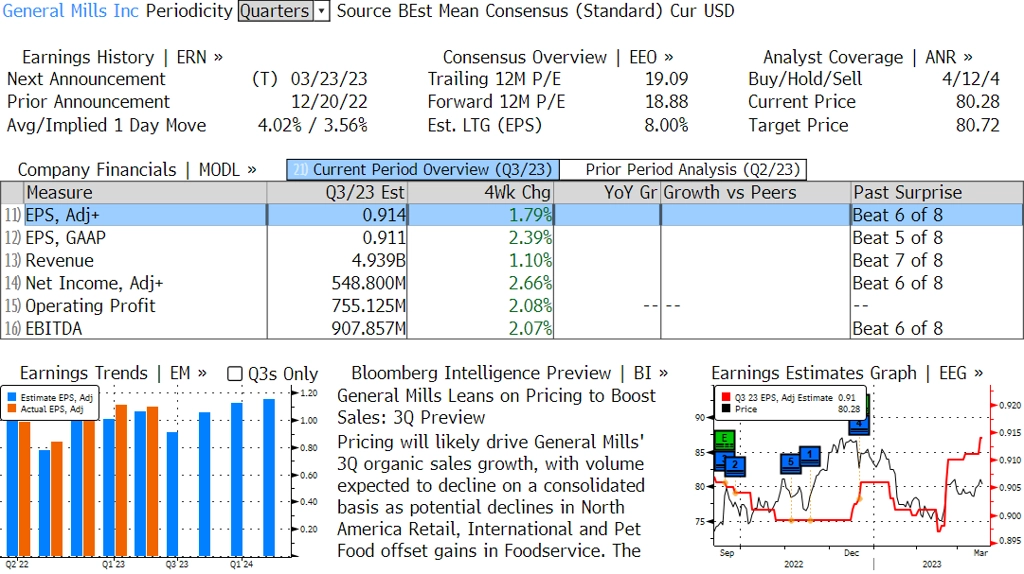Click blue Estimate EPS legend swatch
The image size is (1024, 574).
click(x=12, y=397)
